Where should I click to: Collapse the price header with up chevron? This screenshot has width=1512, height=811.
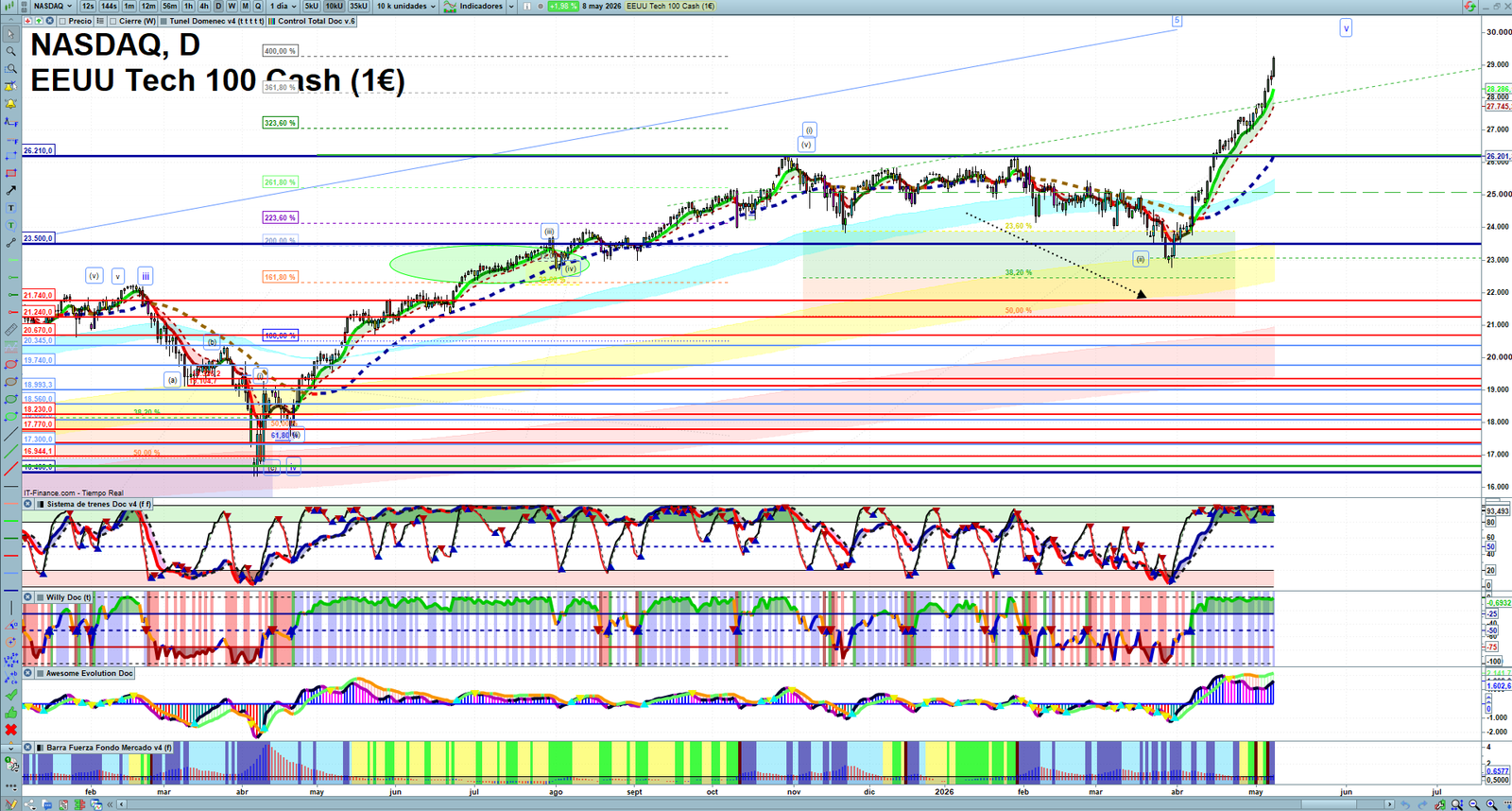point(10,21)
